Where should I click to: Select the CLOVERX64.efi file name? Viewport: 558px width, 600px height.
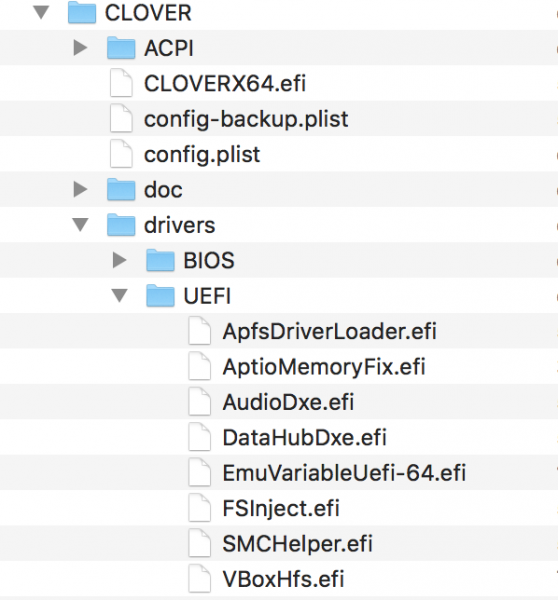[225, 84]
